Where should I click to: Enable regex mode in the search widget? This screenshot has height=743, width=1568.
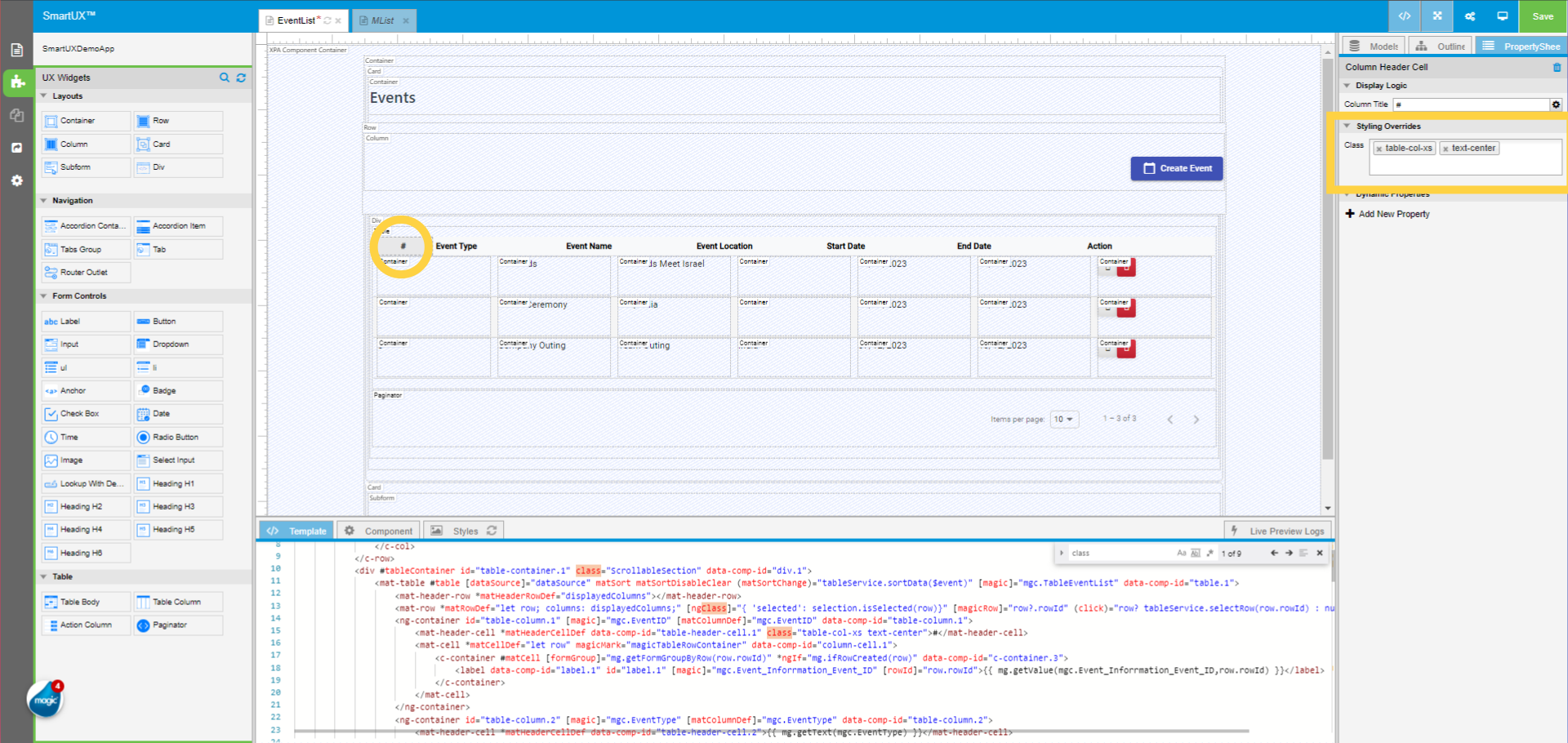pos(1208,553)
